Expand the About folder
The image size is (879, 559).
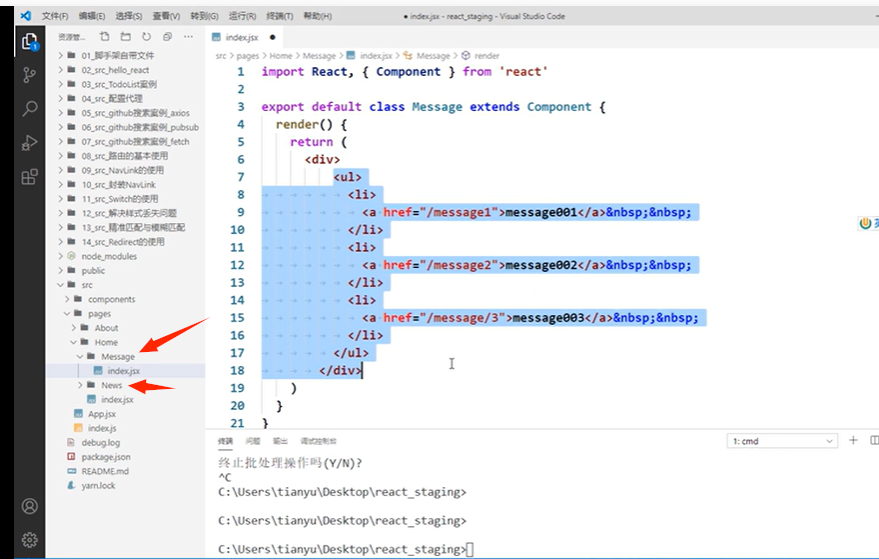pyautogui.click(x=126, y=328)
